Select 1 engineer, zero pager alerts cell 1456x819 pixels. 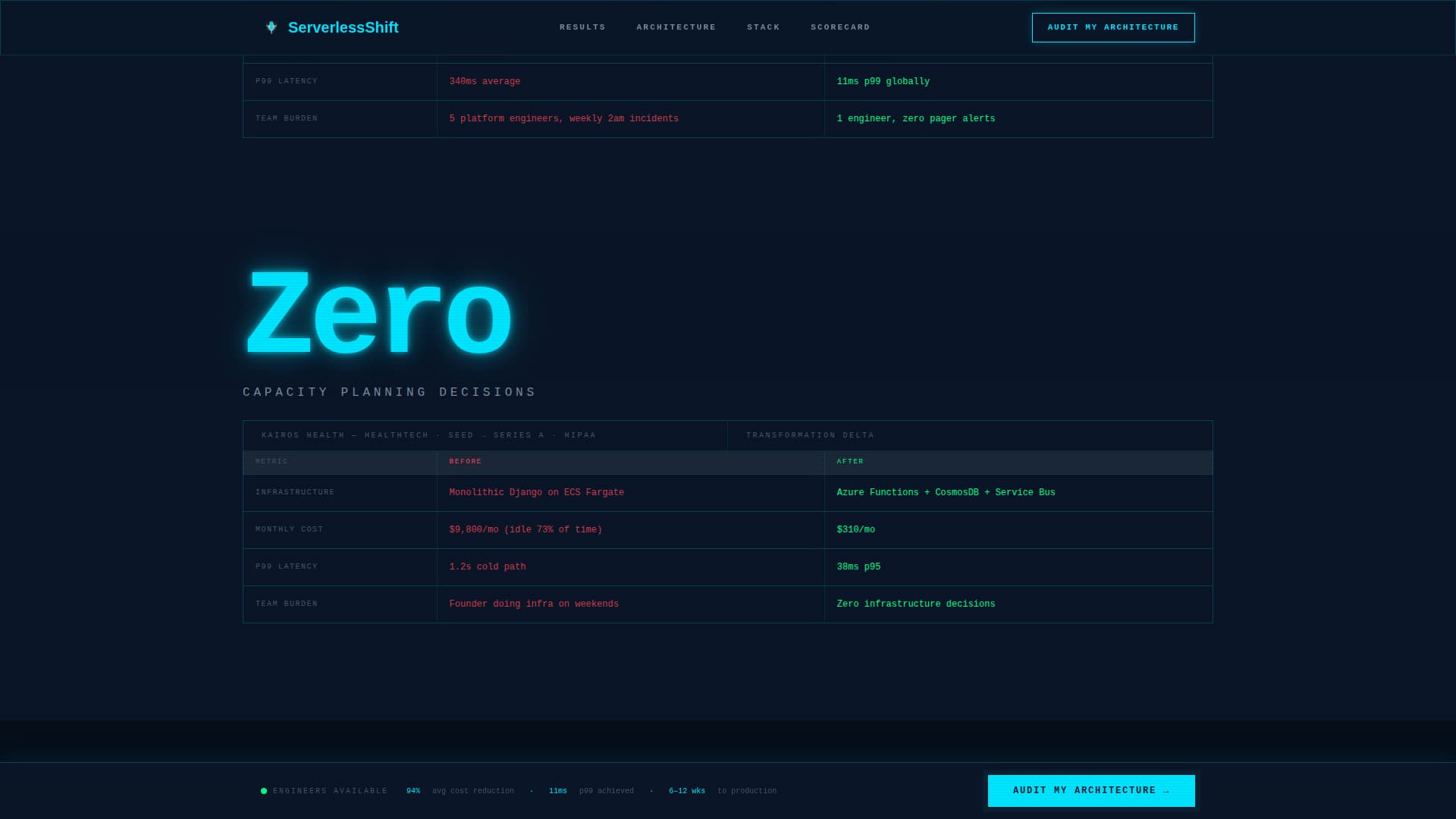click(x=1018, y=119)
